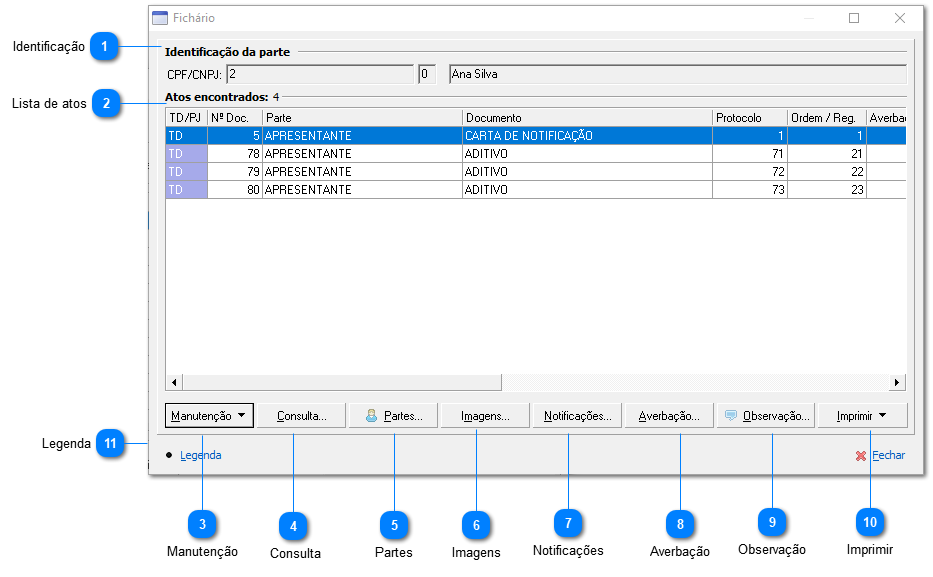Click the person icon on Partes button
933x577 pixels.
tap(371, 416)
